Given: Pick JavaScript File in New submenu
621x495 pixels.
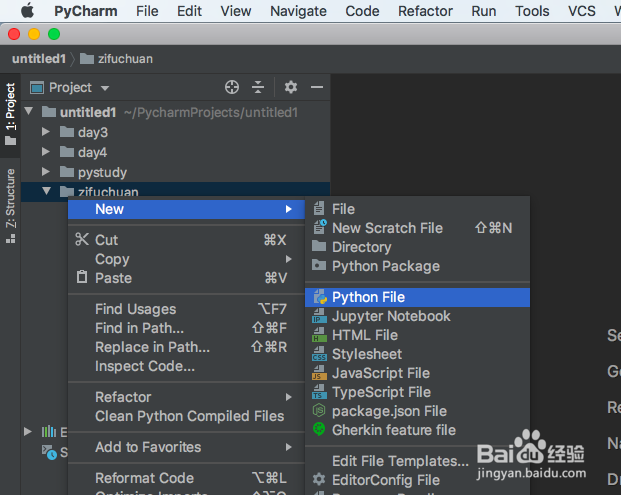Looking at the screenshot, I should point(417,373).
